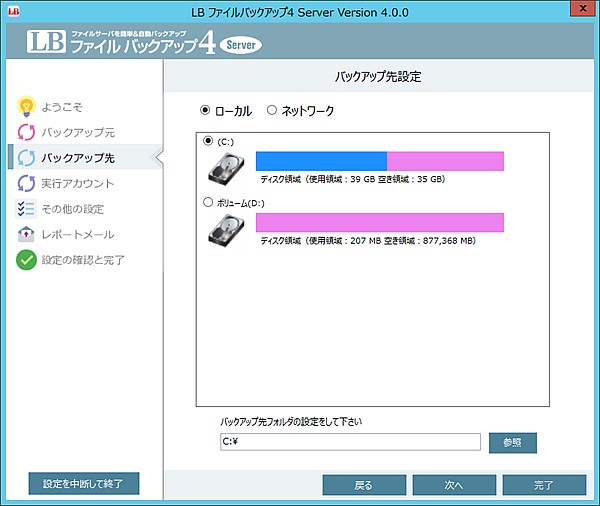This screenshot has width=600, height=506.
Task: Close the window with the X button
Action: [582, 8]
